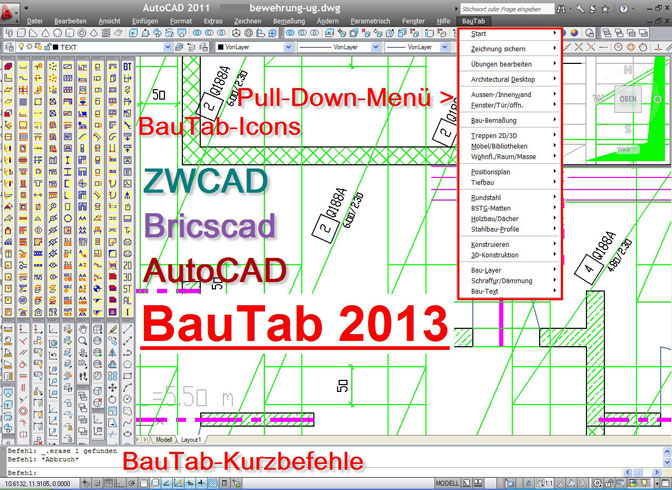The image size is (672, 490).
Task: Open the lineweight VonLayer dropdown
Action: [x=445, y=47]
